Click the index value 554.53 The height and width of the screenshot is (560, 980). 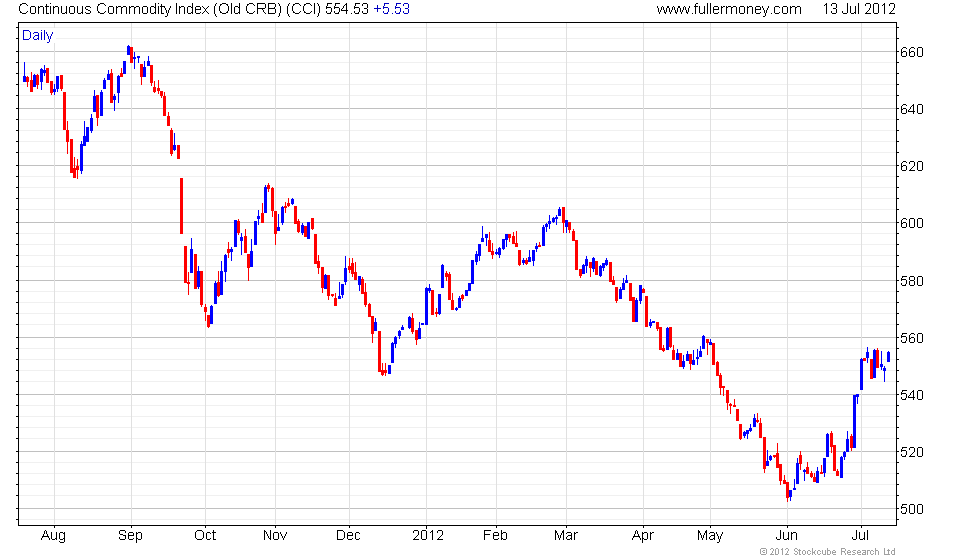coord(347,9)
